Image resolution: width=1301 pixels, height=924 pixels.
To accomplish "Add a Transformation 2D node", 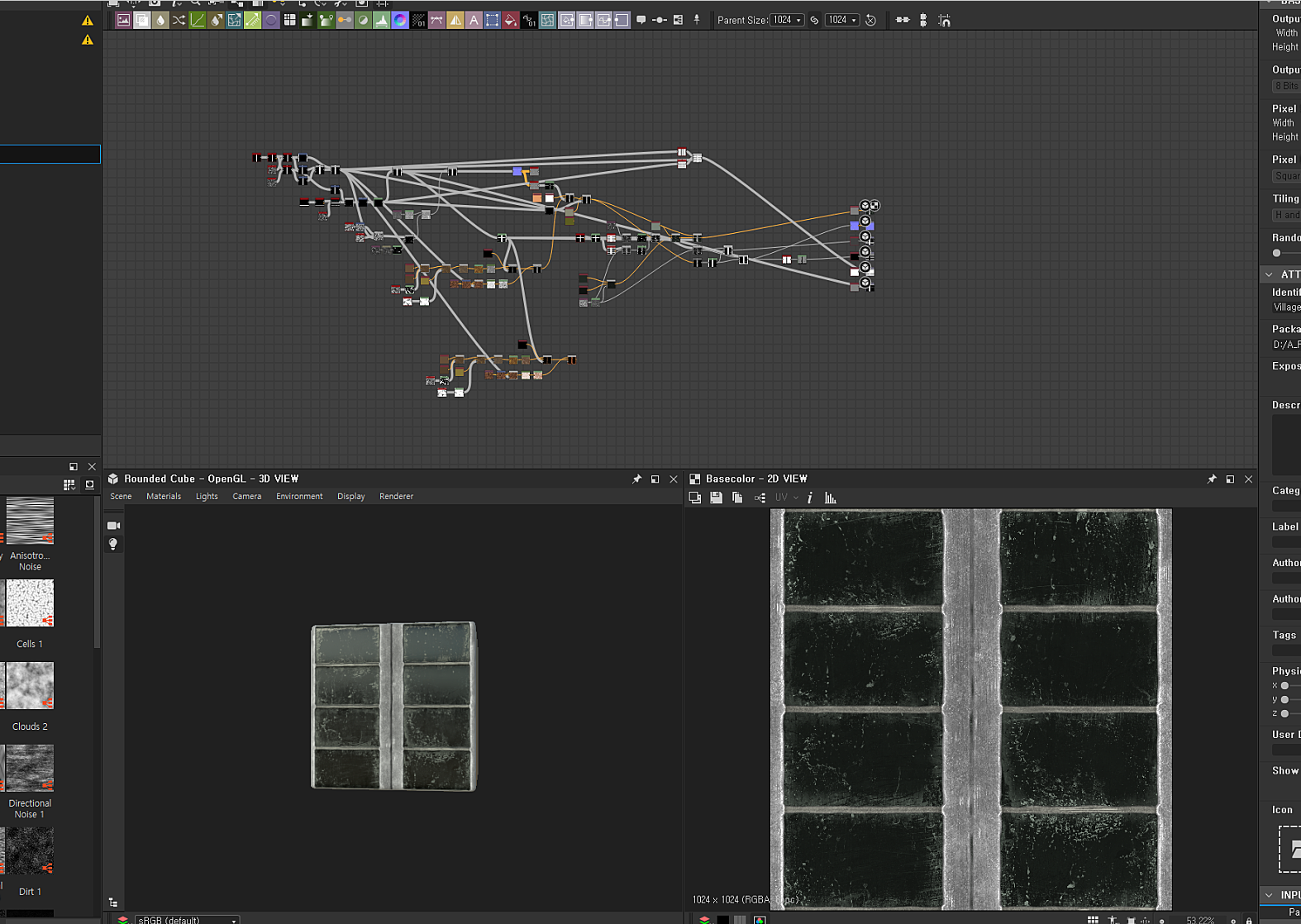I will coord(492,20).
